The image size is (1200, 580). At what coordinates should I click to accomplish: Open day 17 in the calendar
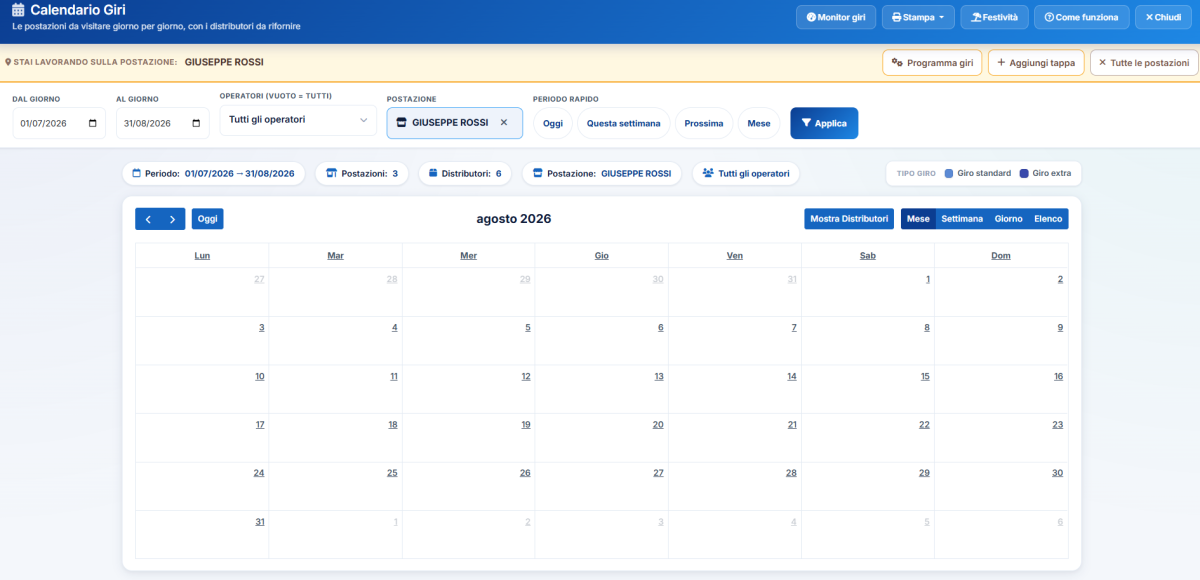(x=260, y=425)
